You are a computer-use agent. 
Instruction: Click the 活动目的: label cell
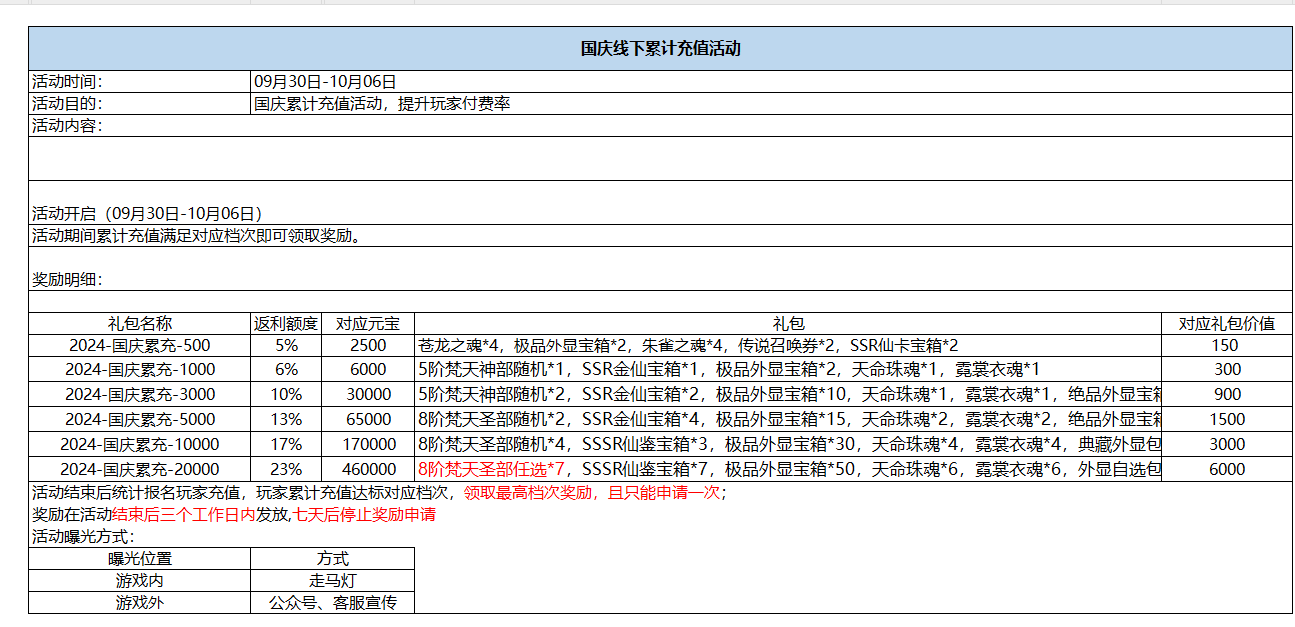139,103
